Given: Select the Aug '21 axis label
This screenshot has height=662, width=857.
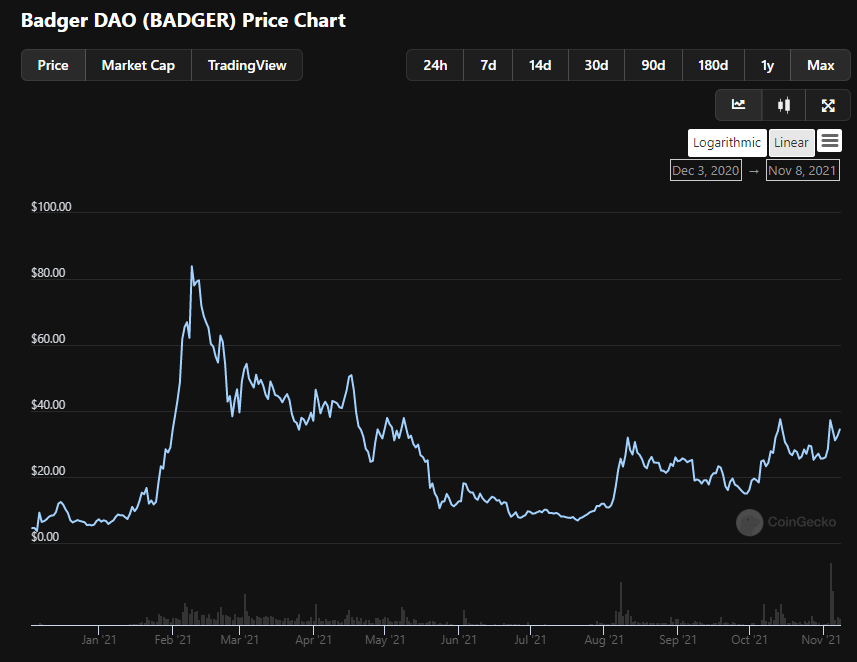Looking at the screenshot, I should [x=603, y=640].
